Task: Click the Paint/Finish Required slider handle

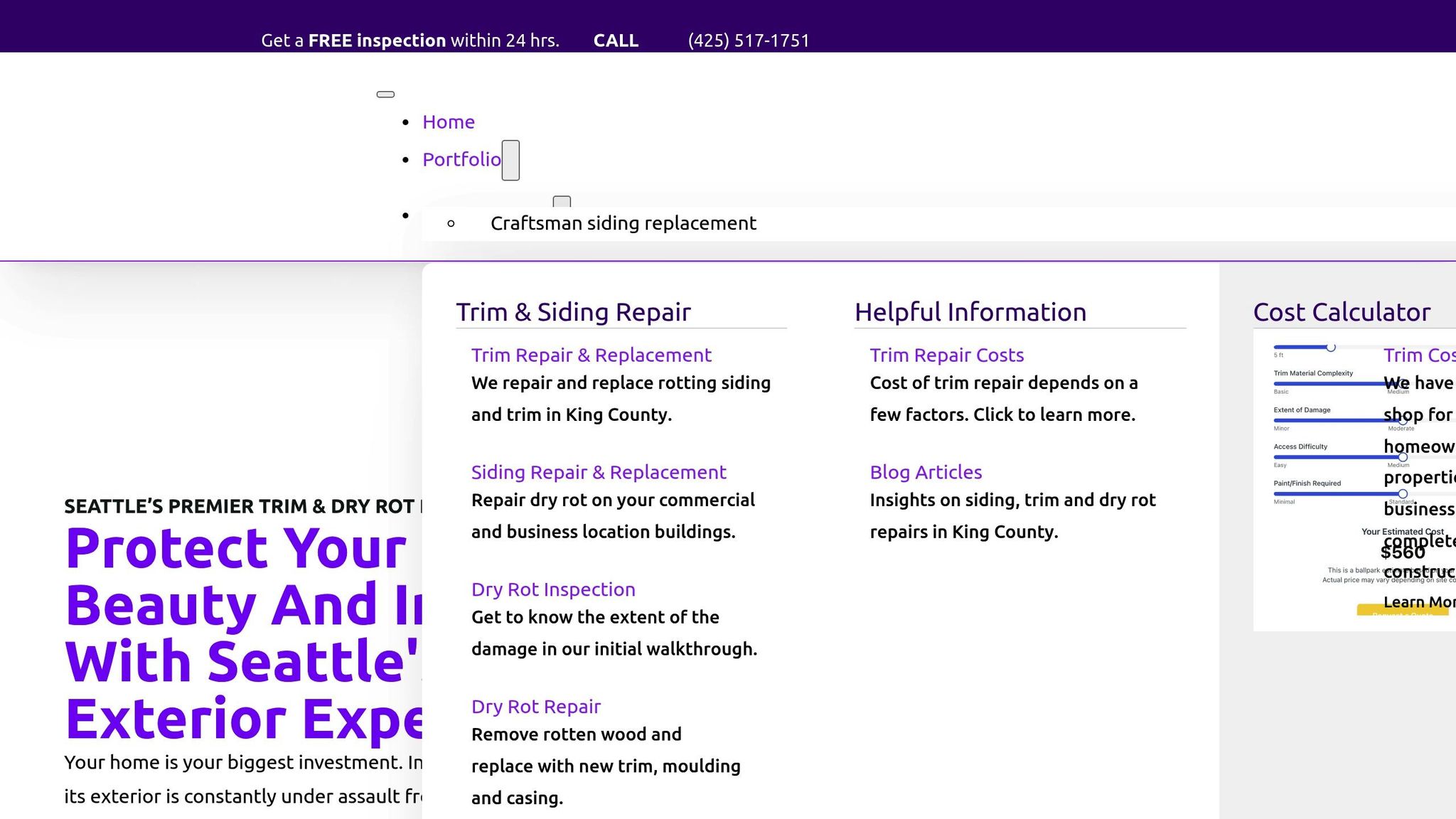Action: click(x=1403, y=493)
